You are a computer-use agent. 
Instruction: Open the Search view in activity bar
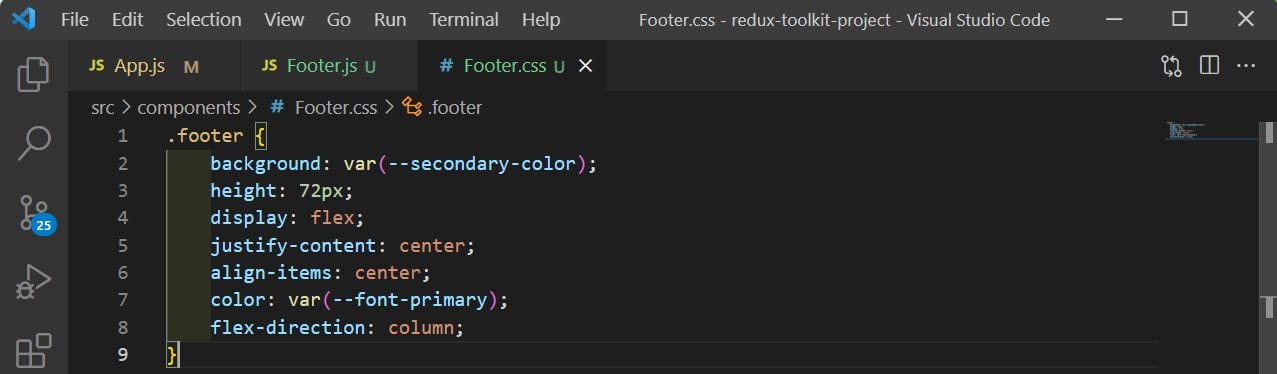[33, 143]
